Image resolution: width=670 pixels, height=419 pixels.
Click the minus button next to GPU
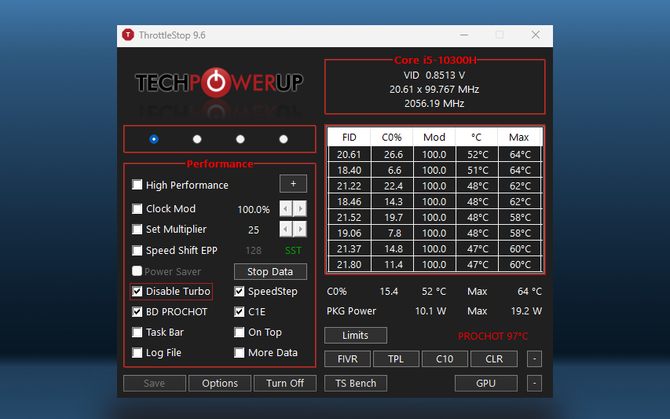(x=535, y=384)
